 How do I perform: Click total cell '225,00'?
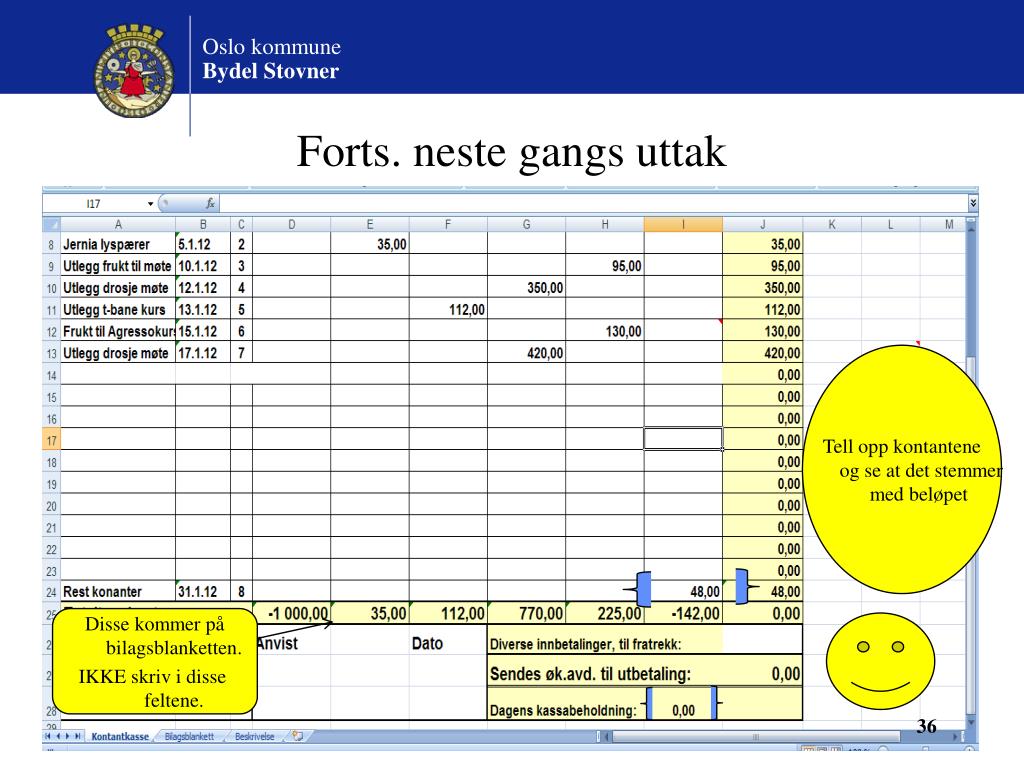605,613
